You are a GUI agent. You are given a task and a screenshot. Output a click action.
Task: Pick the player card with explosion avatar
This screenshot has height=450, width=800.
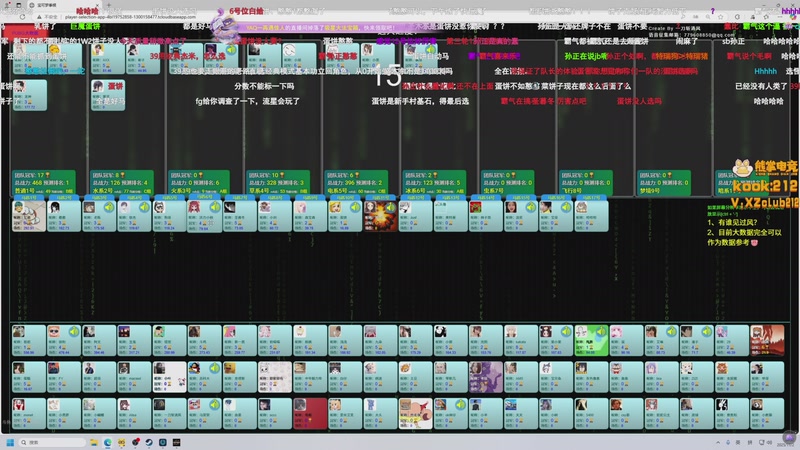[x=380, y=216]
